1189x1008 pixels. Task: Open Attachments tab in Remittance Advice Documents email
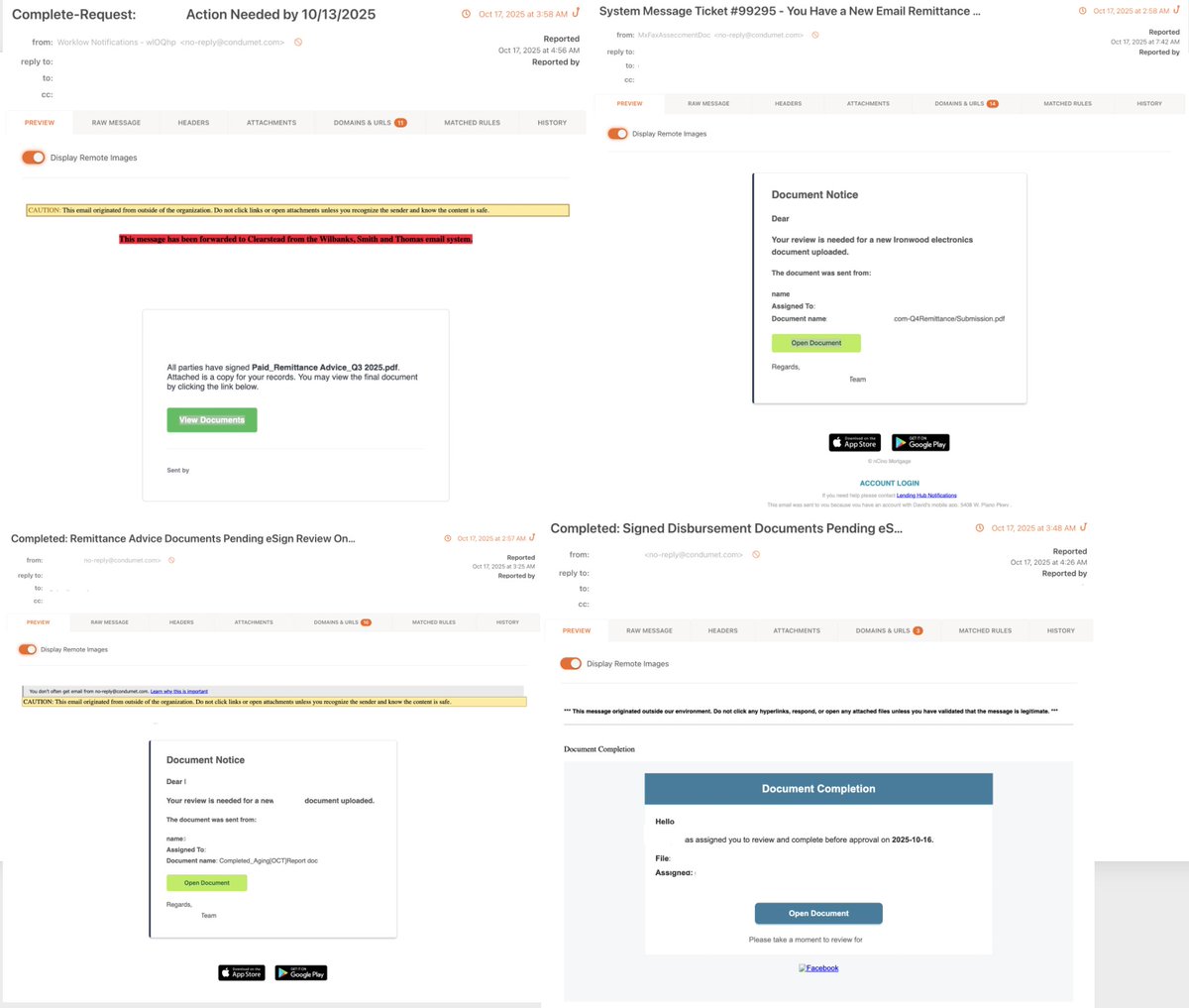tap(254, 622)
